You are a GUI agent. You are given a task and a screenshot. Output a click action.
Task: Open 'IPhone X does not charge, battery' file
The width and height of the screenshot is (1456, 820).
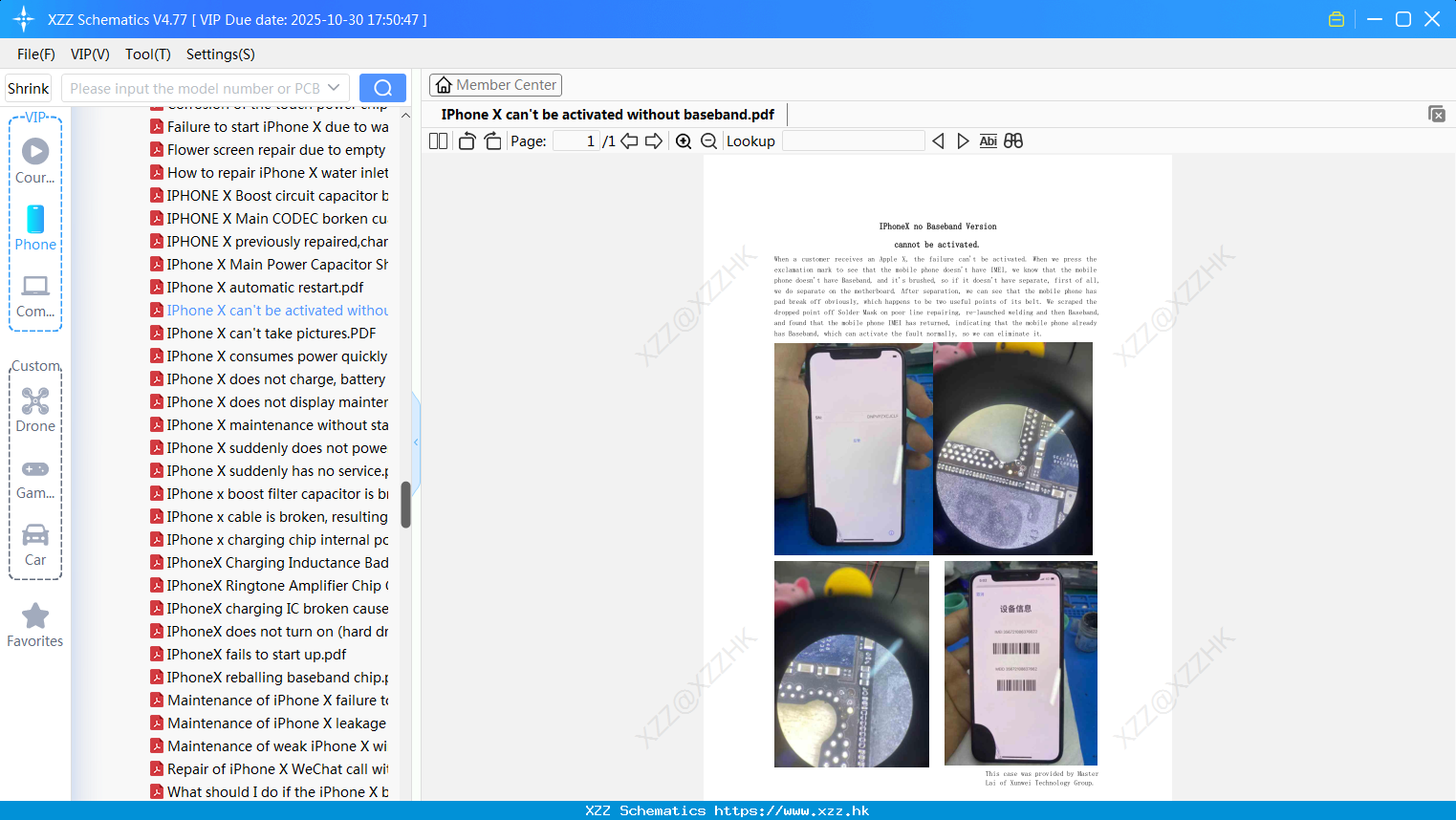pos(268,378)
